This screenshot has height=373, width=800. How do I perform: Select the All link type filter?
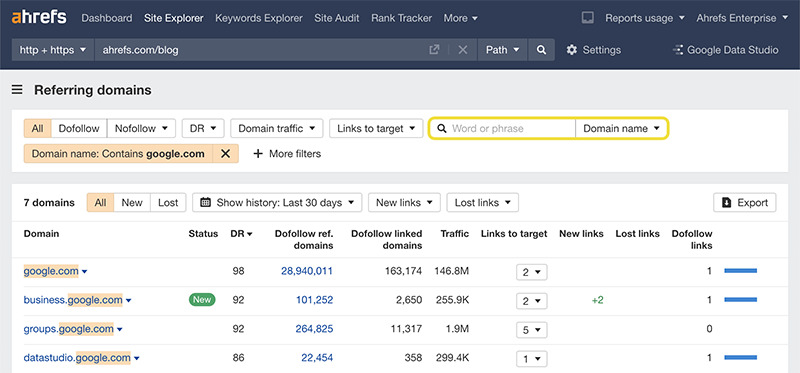pos(37,128)
